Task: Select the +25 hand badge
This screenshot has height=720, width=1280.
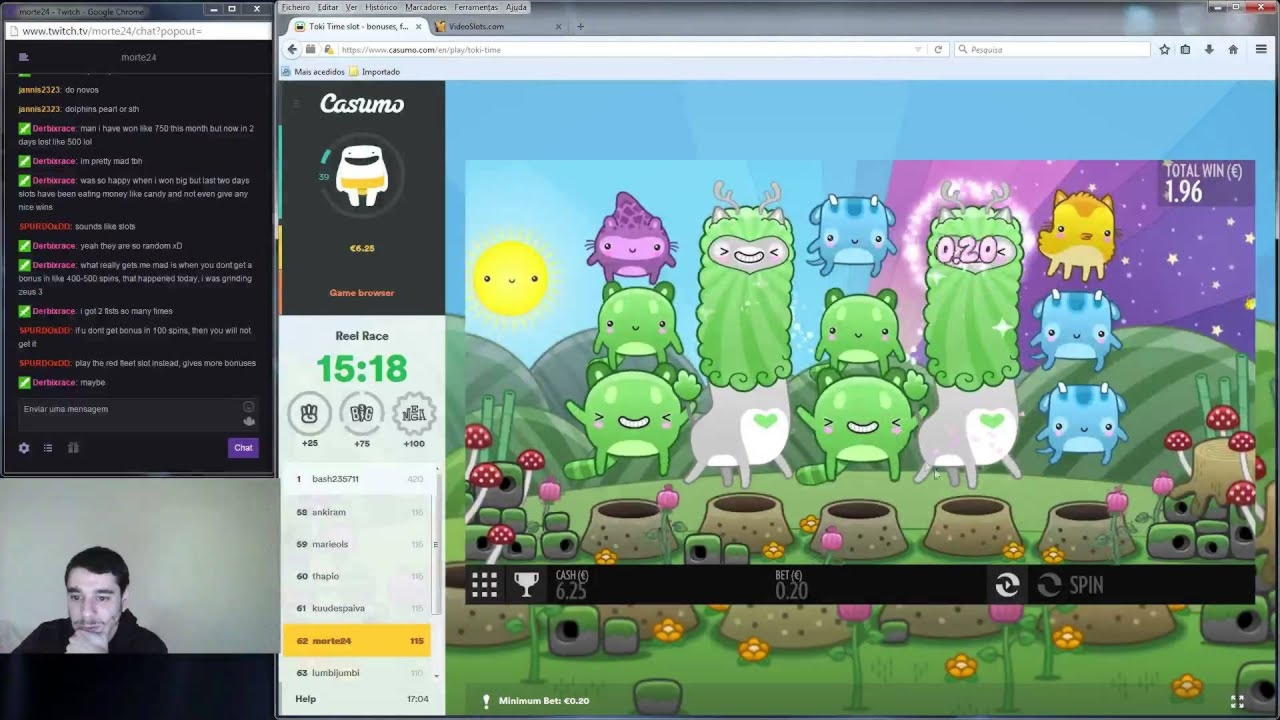Action: point(309,413)
